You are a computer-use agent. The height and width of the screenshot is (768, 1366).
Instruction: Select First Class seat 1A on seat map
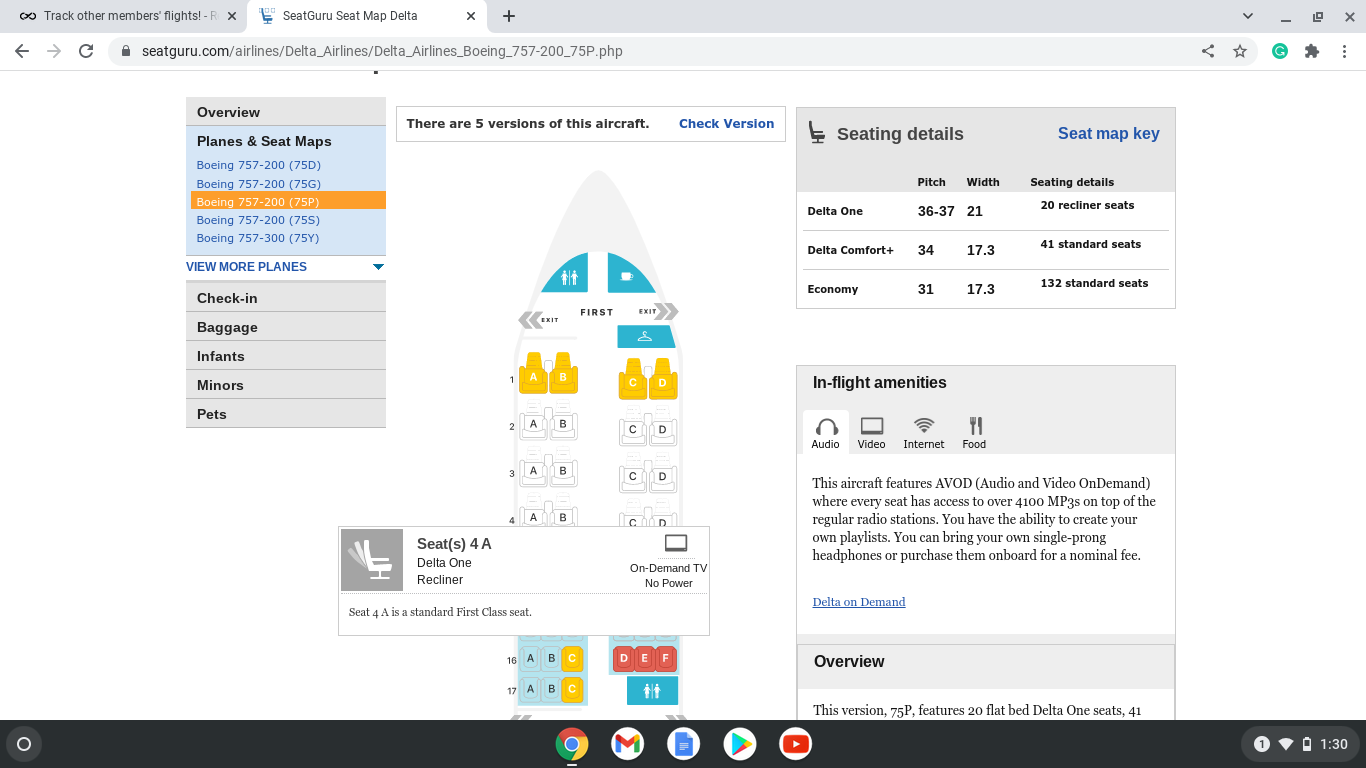pos(533,374)
